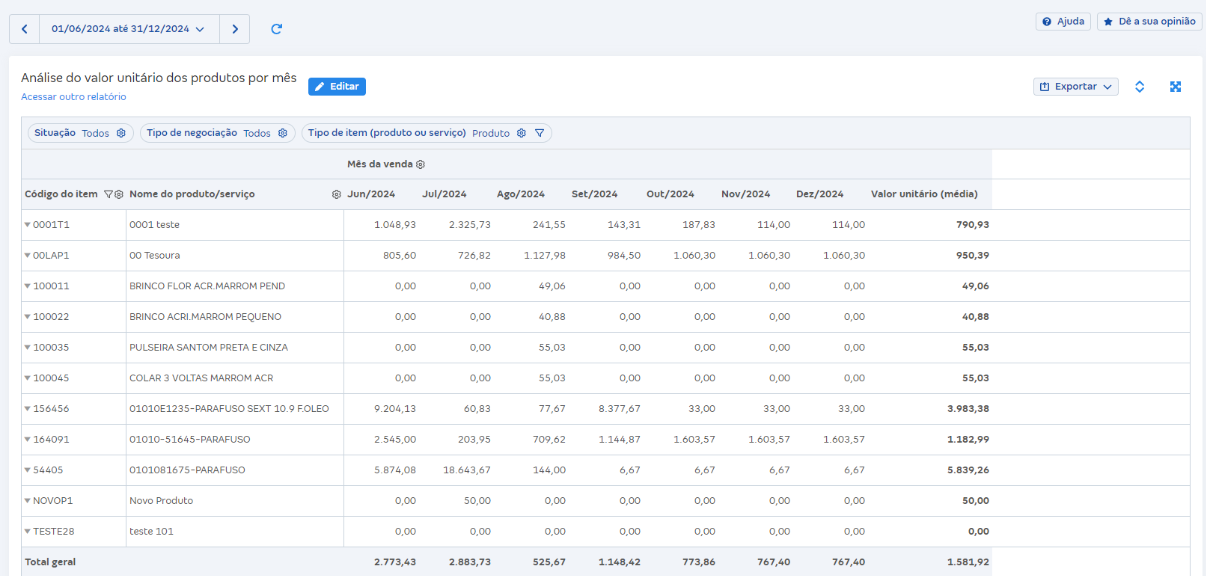Click the expand/collapse all rows icon

[x=1139, y=87]
